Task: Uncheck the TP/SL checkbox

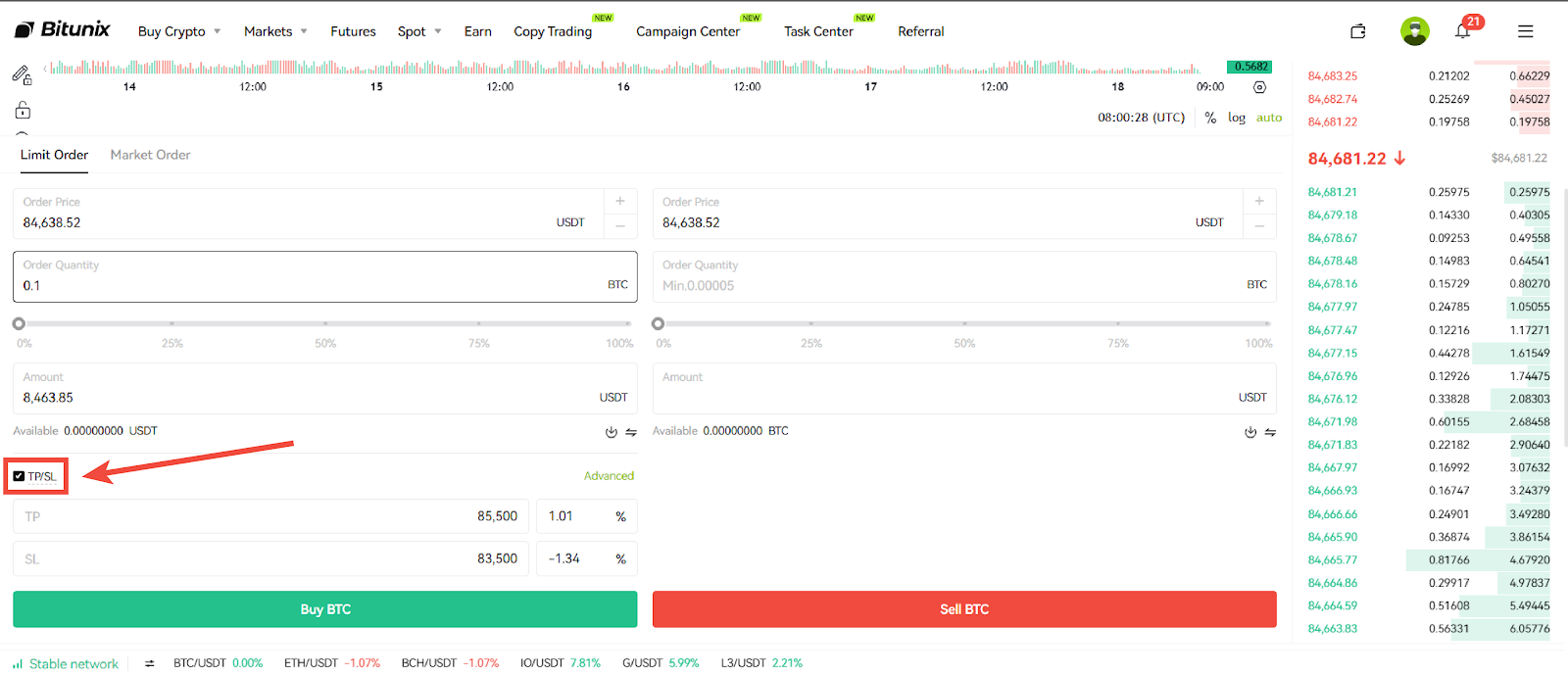Action: pyautogui.click(x=19, y=476)
